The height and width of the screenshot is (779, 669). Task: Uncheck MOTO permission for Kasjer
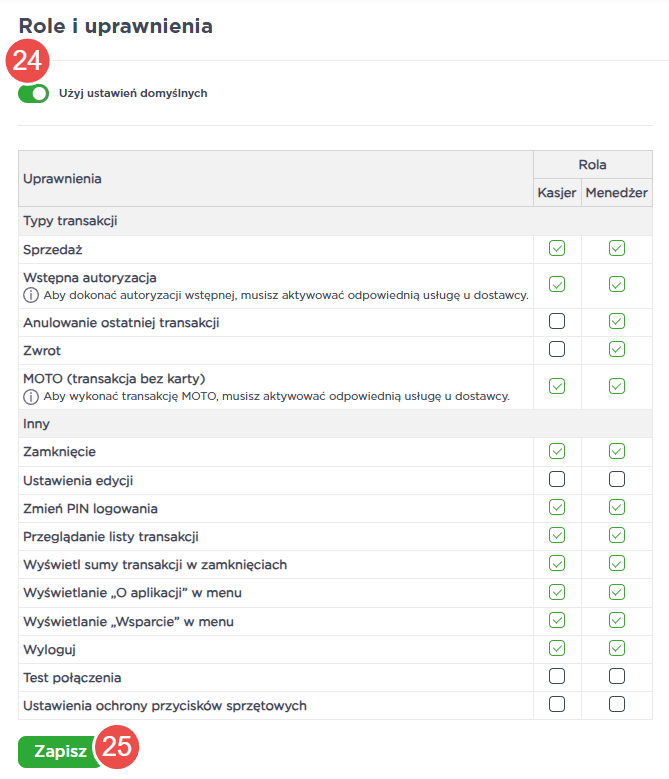tap(557, 385)
